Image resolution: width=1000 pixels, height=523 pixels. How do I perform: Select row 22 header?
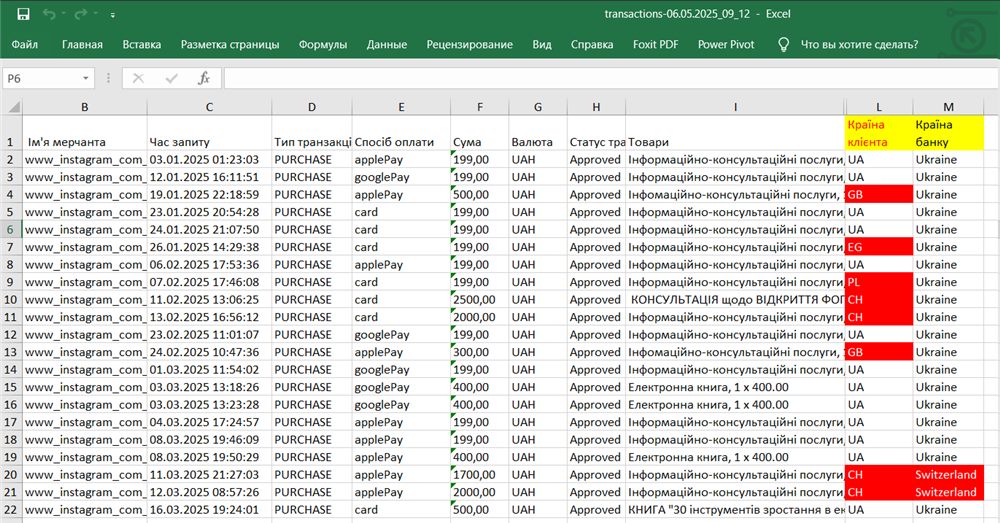tap(11, 510)
